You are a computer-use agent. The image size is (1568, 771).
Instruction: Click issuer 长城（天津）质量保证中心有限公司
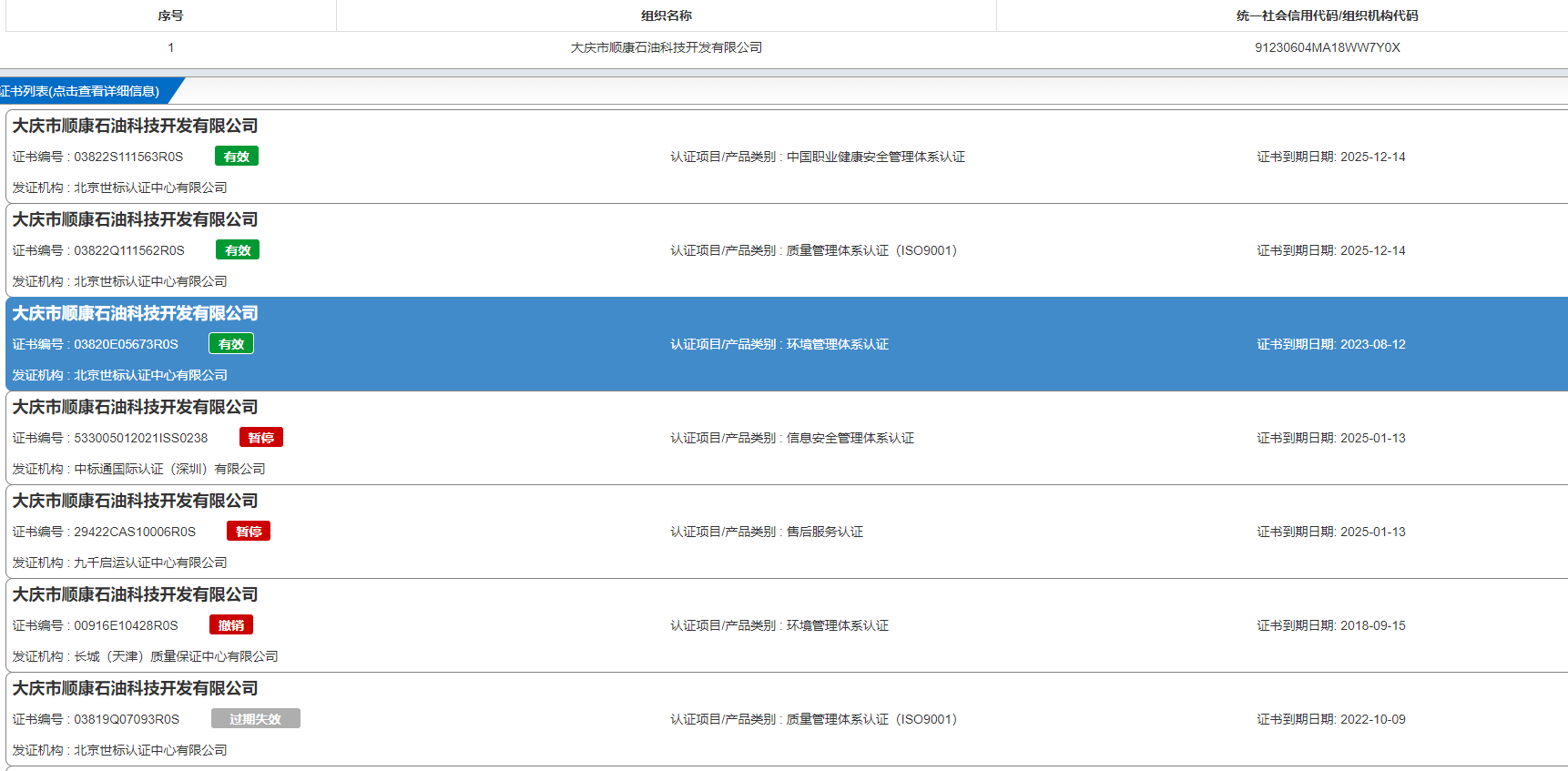point(176,656)
